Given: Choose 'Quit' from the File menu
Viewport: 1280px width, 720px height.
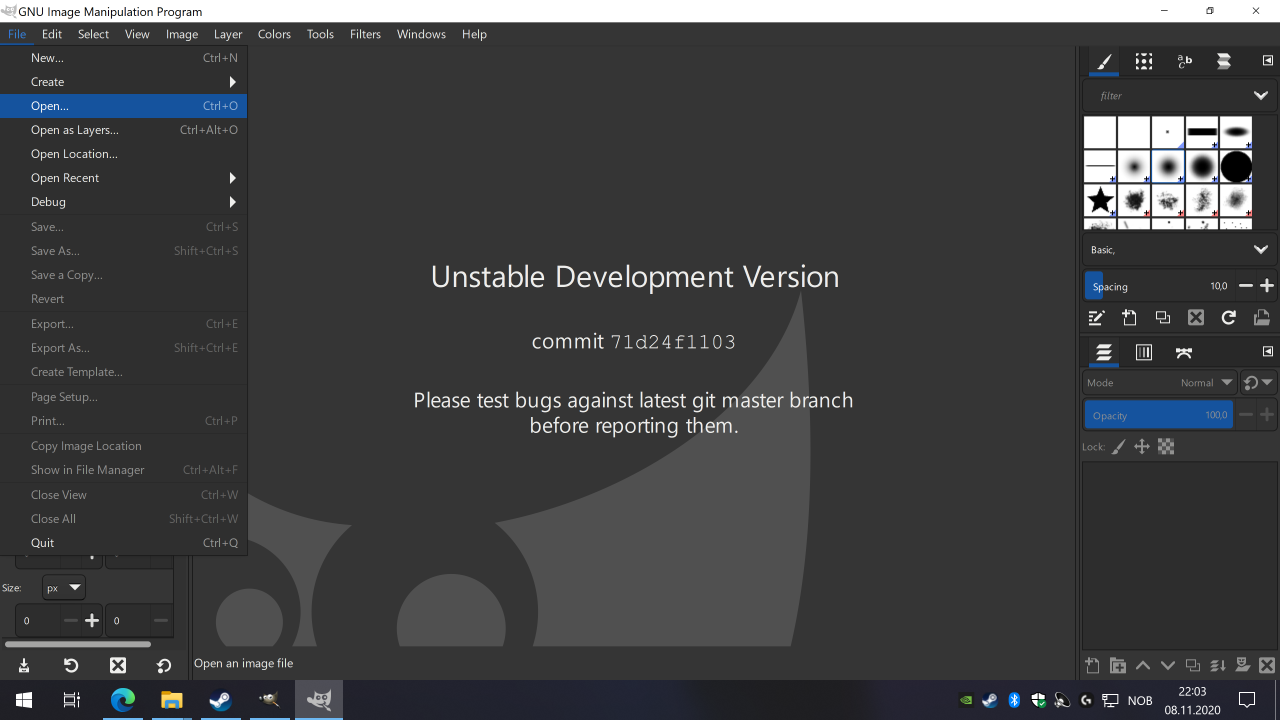Looking at the screenshot, I should coord(124,543).
